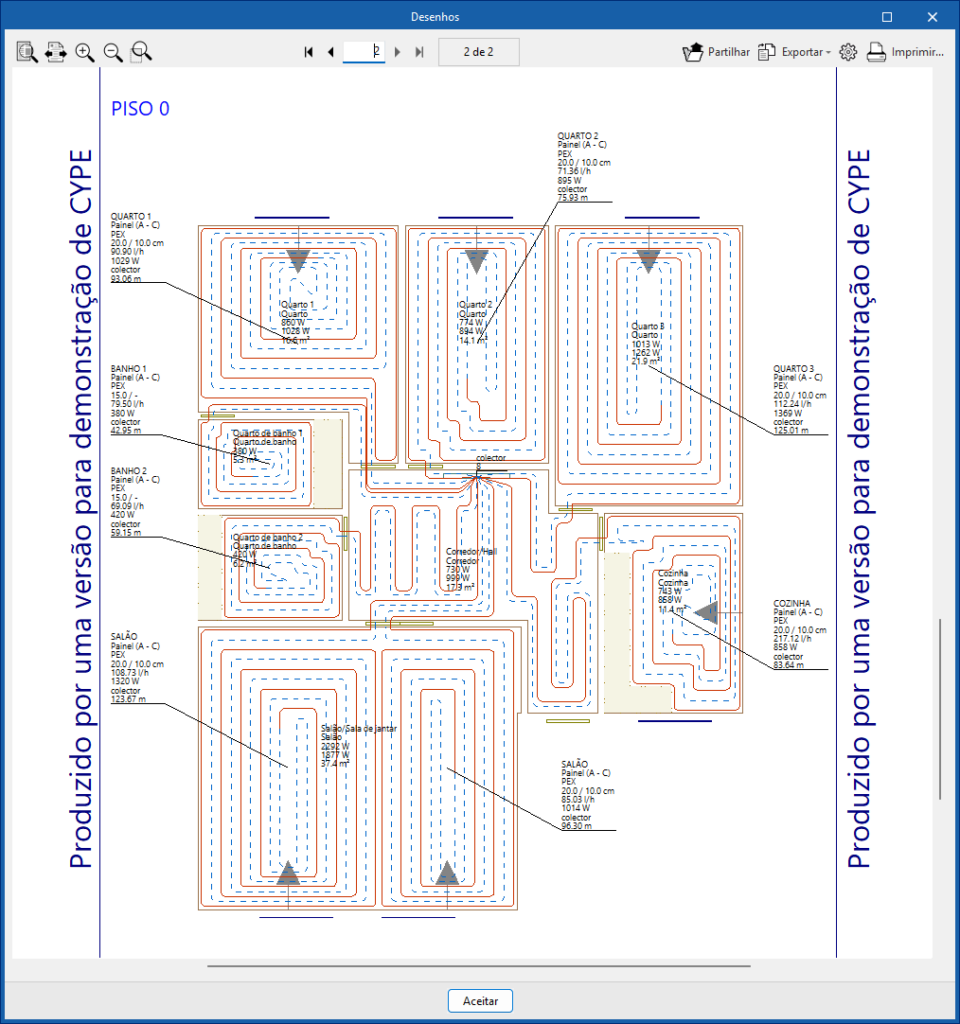Go to the first page
Image resolution: width=960 pixels, height=1024 pixels.
pyautogui.click(x=308, y=52)
